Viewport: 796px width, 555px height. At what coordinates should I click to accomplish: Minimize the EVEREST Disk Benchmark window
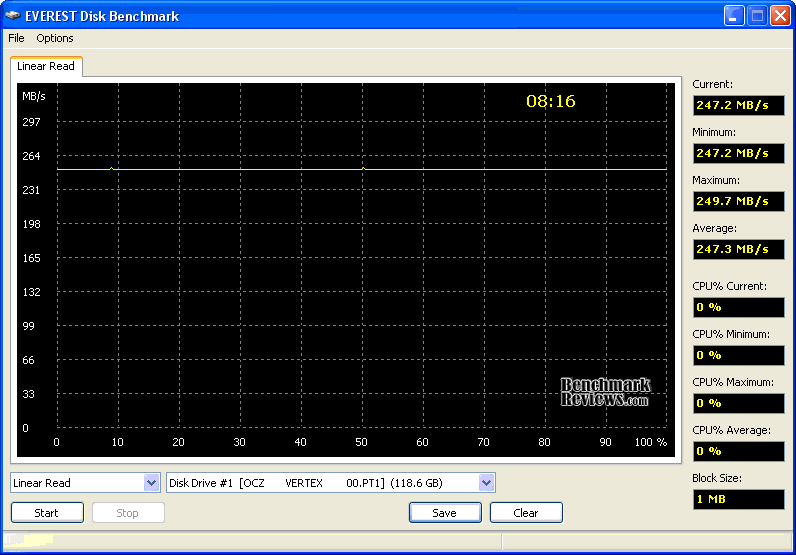(734, 16)
